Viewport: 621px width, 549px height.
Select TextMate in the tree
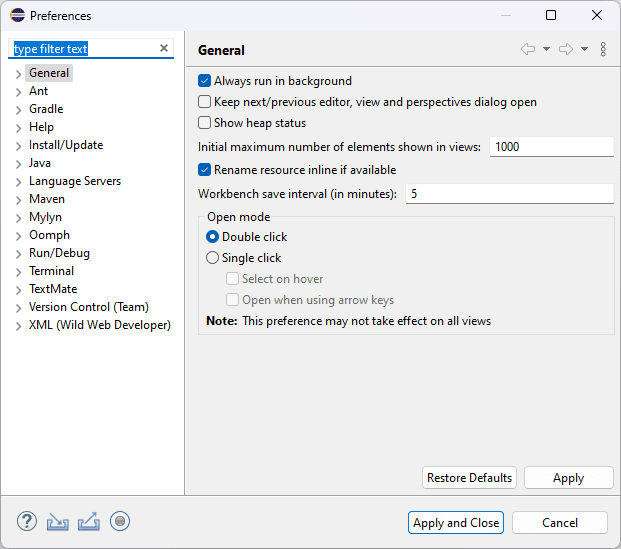(x=53, y=289)
